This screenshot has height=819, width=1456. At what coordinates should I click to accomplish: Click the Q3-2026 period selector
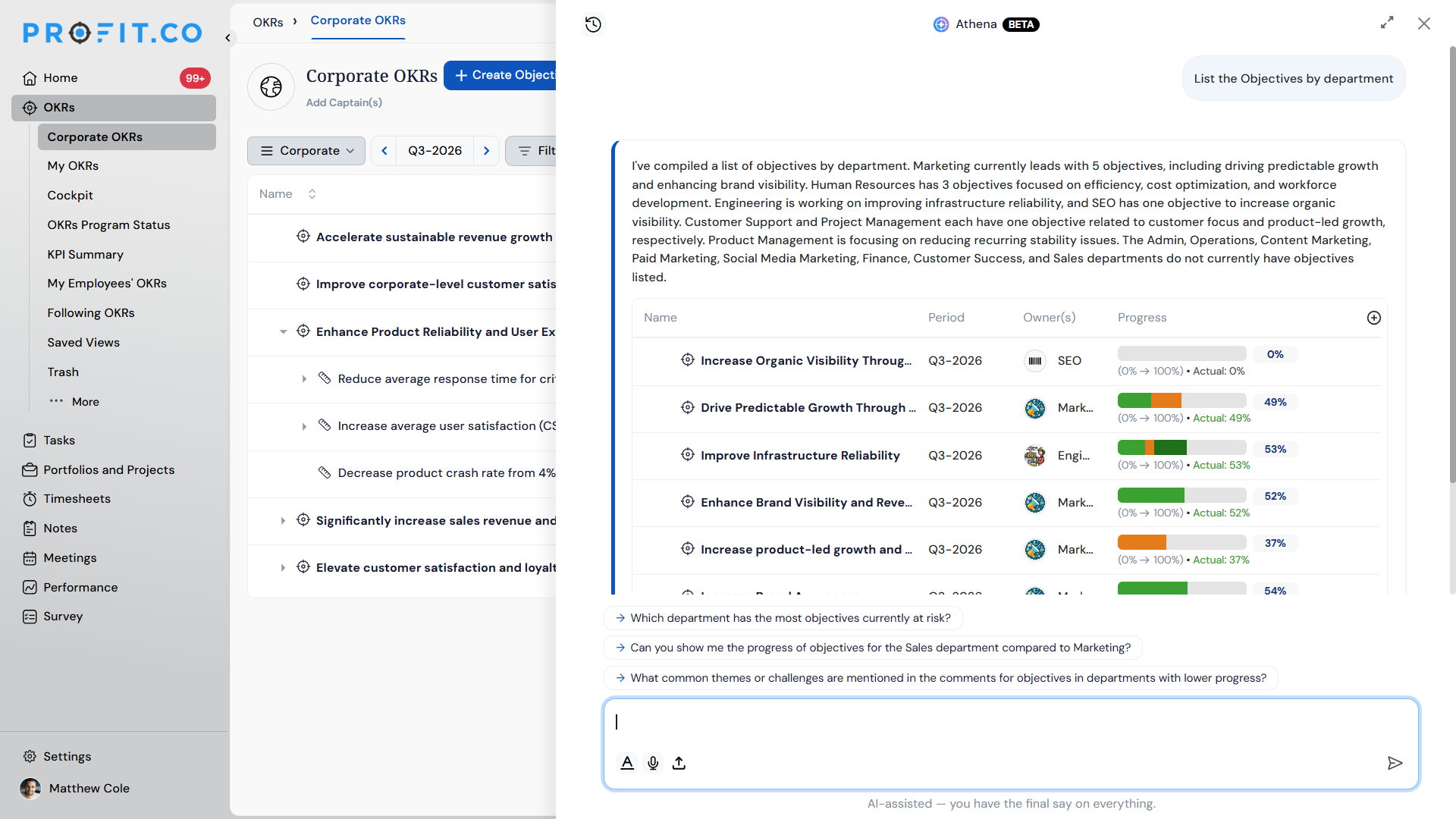click(435, 151)
